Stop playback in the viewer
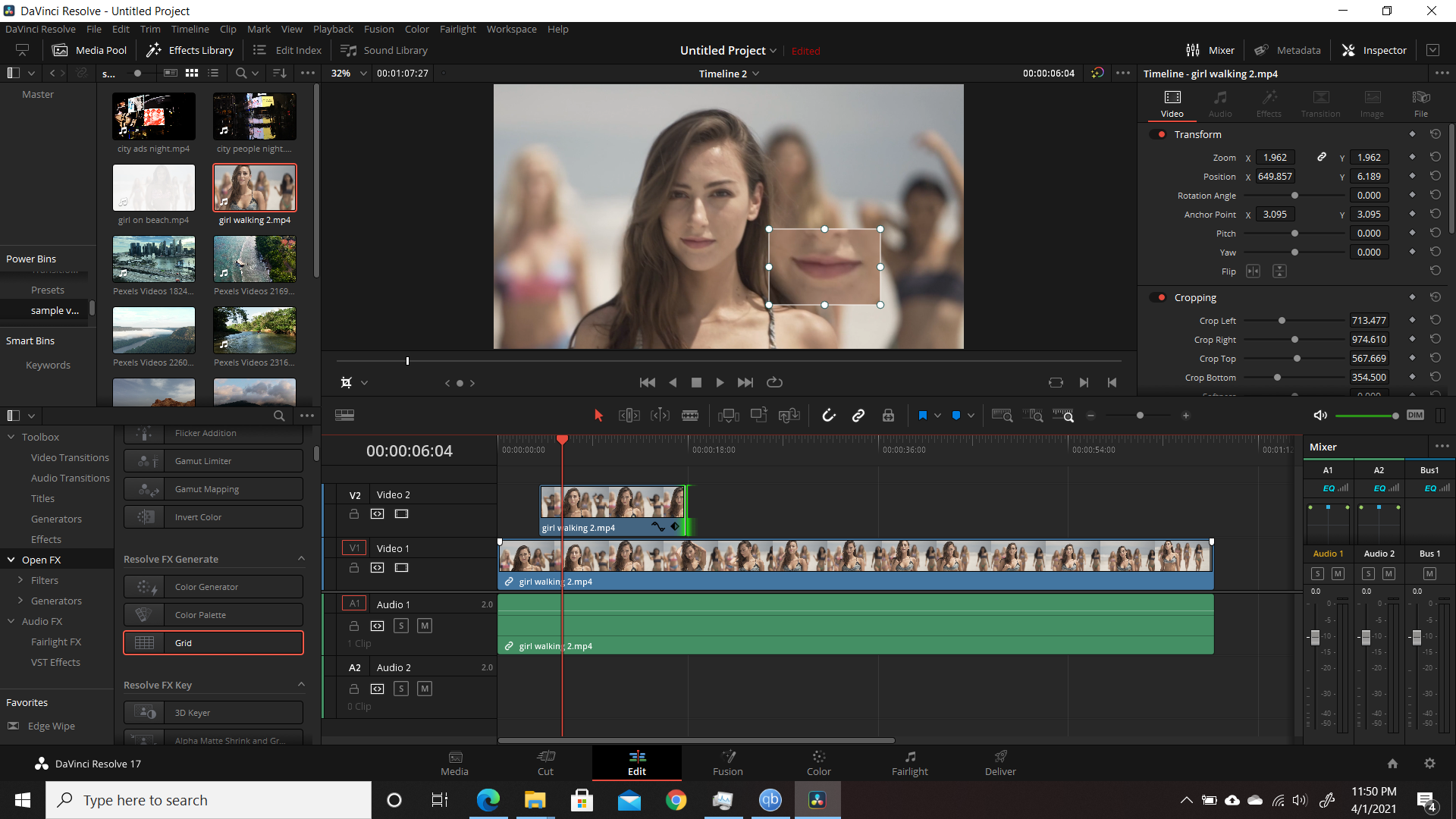Image resolution: width=1456 pixels, height=819 pixels. 696,383
